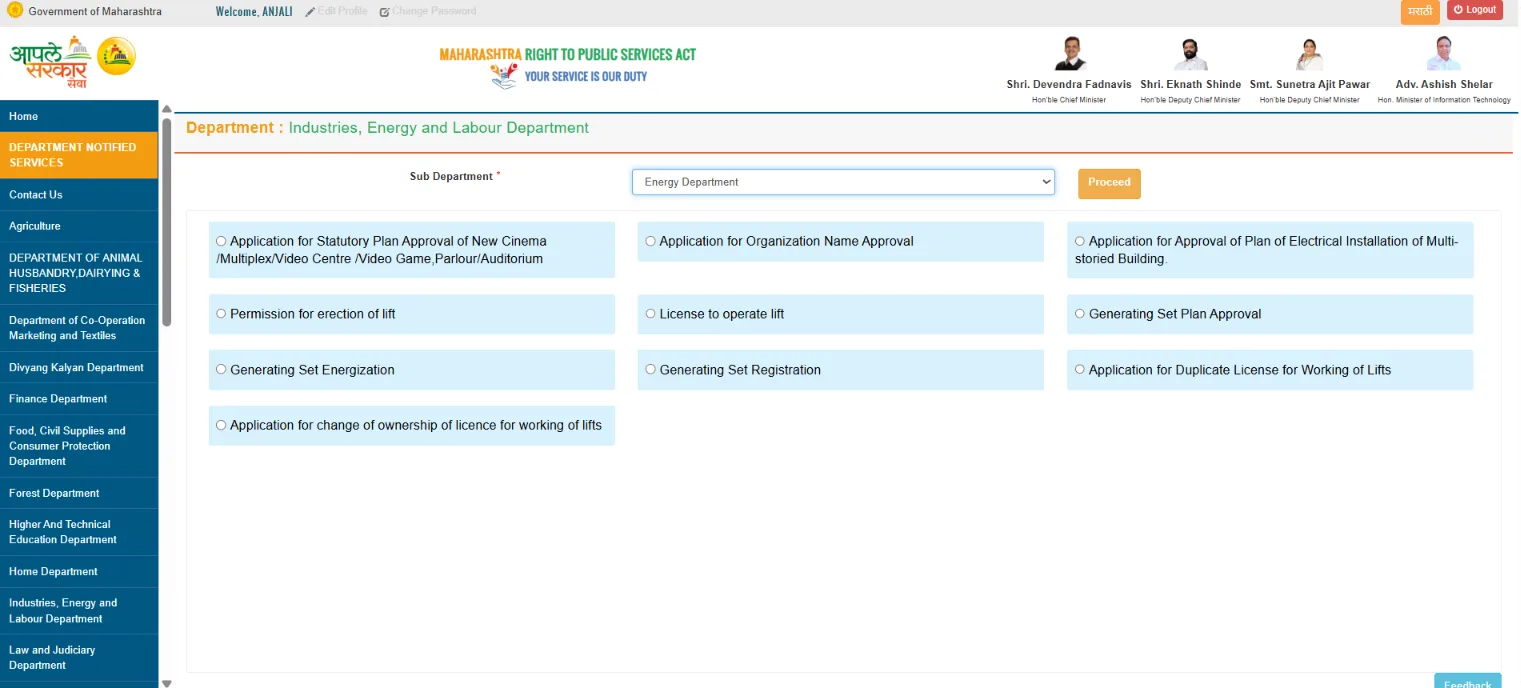Open Co-Operation Marketing and Textiles department
The height and width of the screenshot is (688, 1521).
point(79,328)
